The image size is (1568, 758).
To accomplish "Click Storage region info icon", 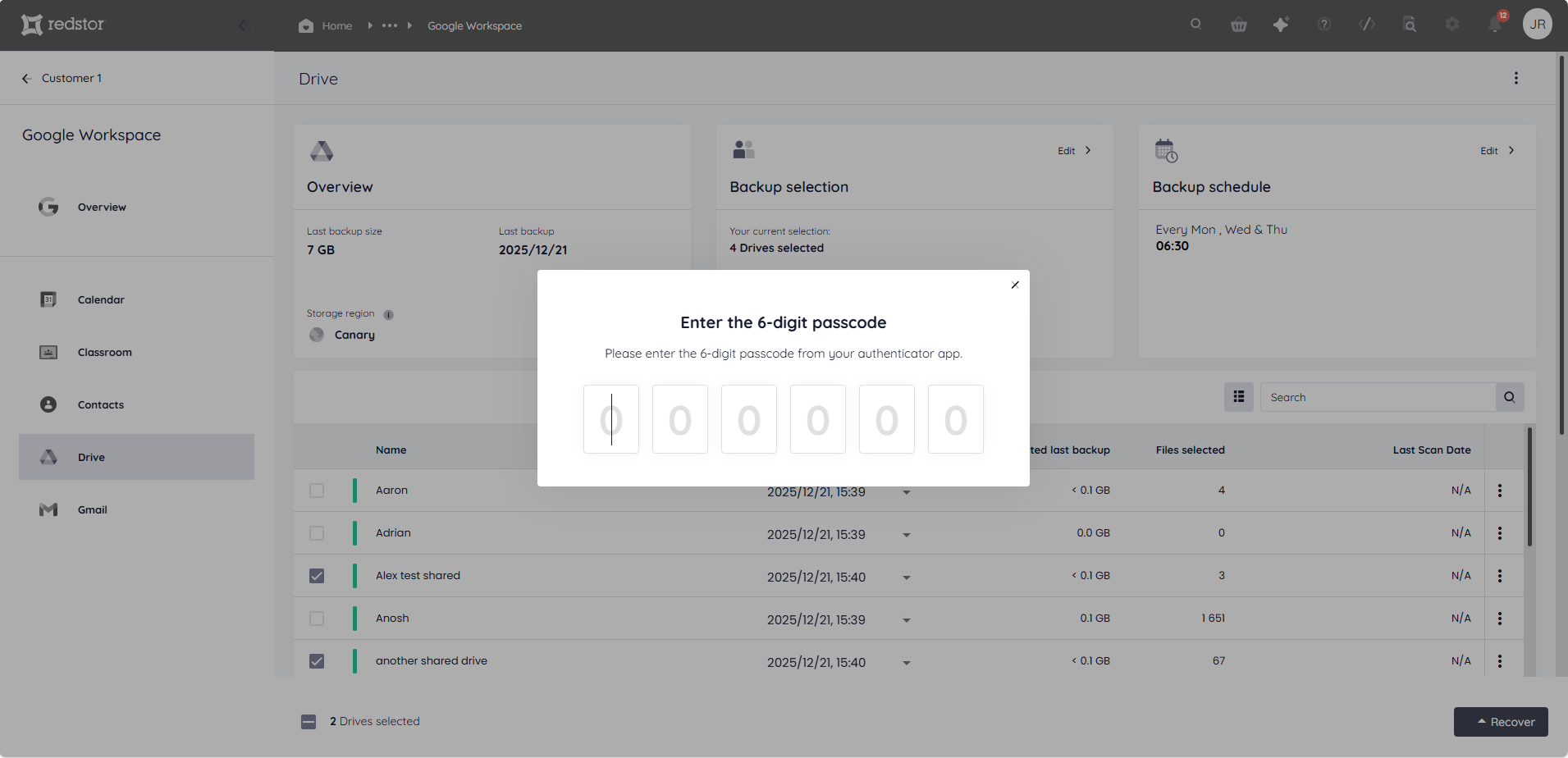I will pos(389,315).
